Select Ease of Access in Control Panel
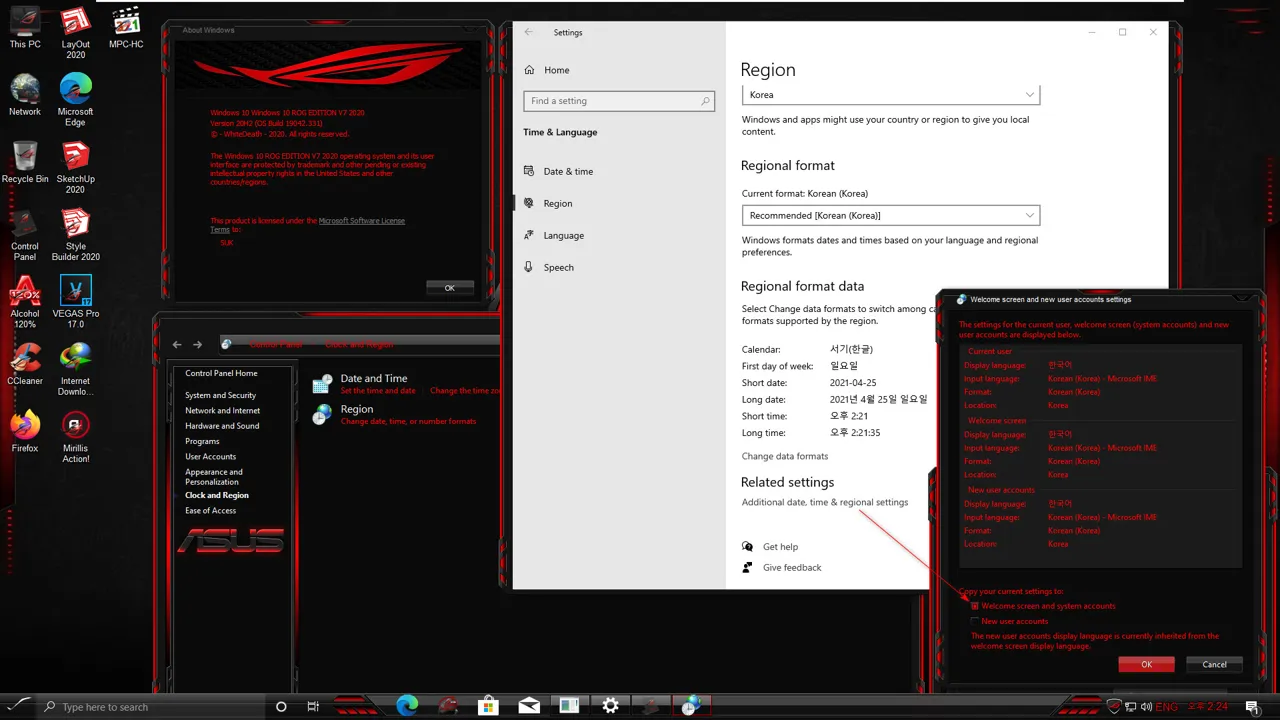Viewport: 1280px width, 720px height. (x=210, y=510)
